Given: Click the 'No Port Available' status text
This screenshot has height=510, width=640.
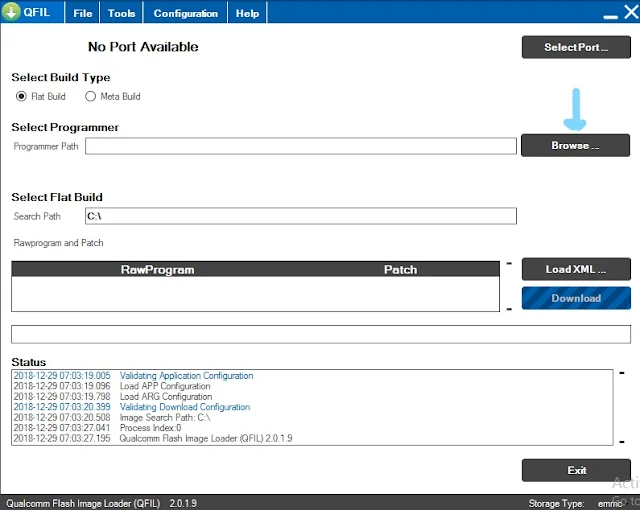Looking at the screenshot, I should click(x=143, y=47).
